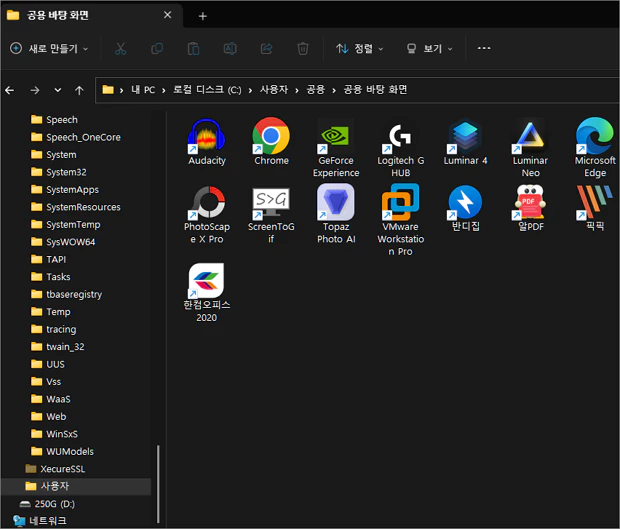Viewport: 620px width, 529px height.
Task: Add a new tab with plus button
Action: pos(203,16)
